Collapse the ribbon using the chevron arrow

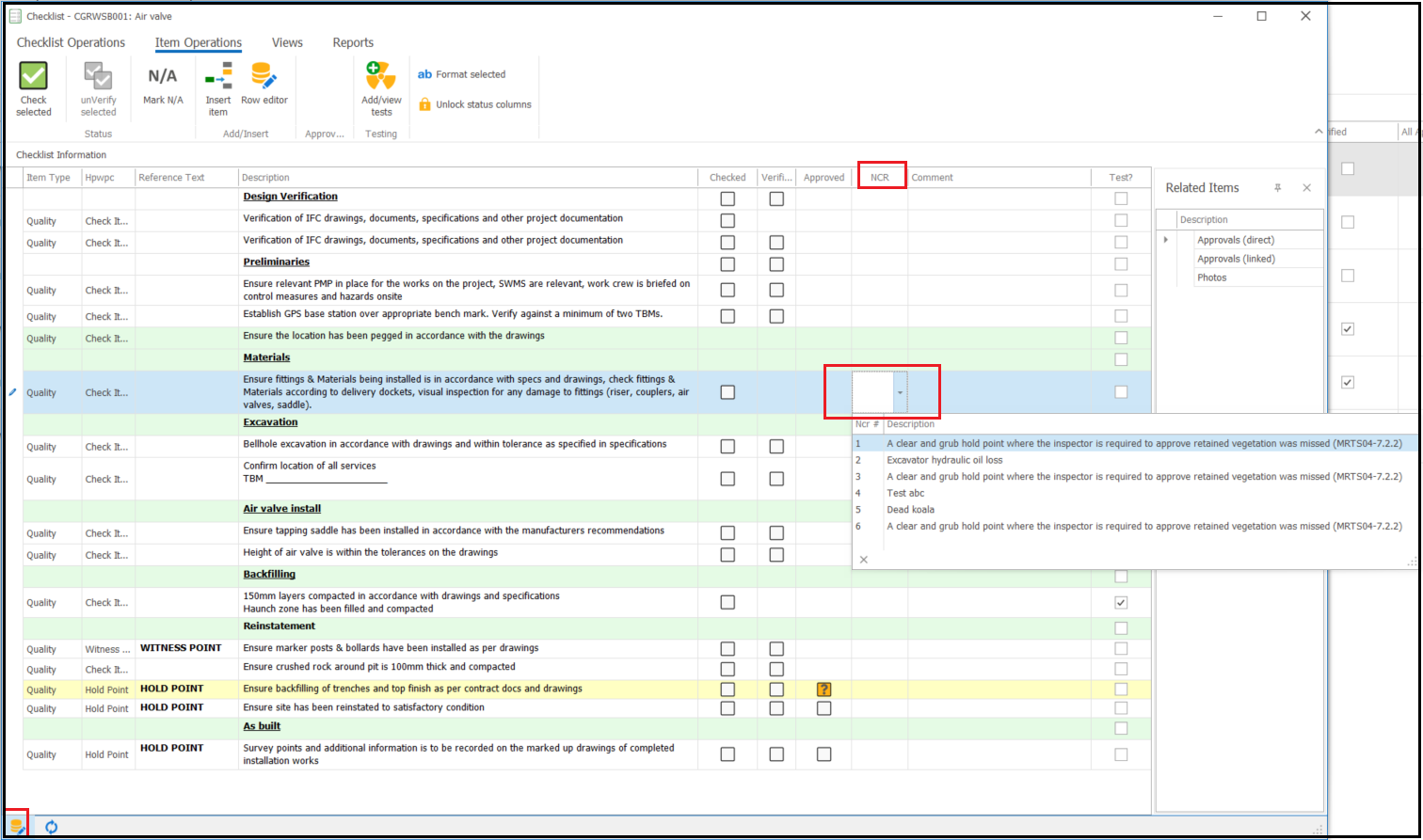1319,132
